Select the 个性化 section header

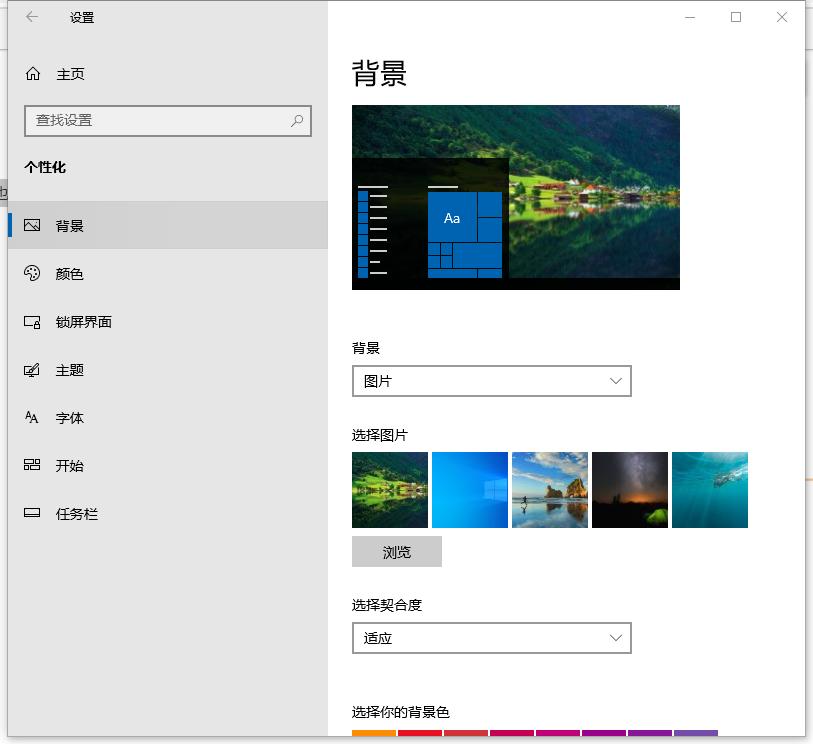45,167
